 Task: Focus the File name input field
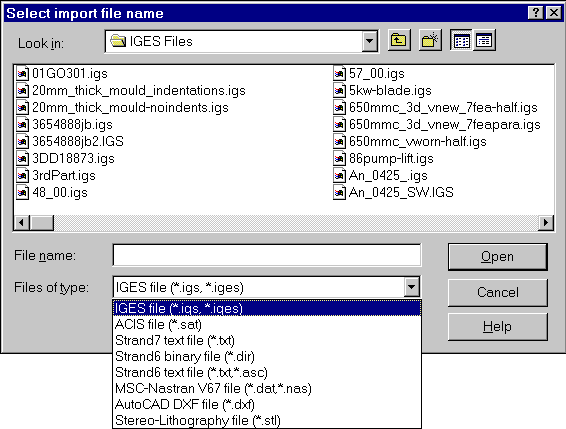tap(267, 255)
